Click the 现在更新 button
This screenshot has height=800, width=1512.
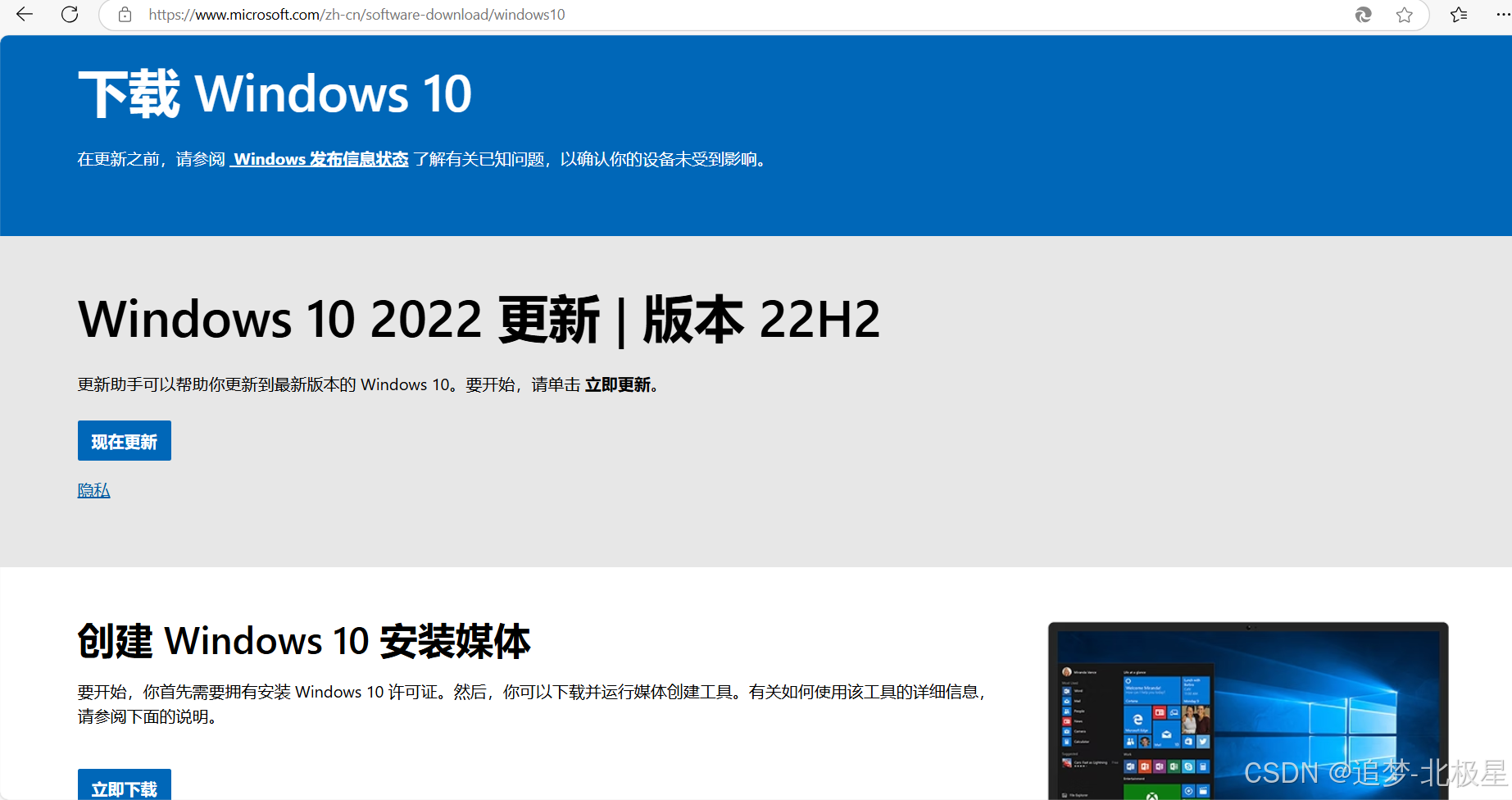pyautogui.click(x=125, y=441)
